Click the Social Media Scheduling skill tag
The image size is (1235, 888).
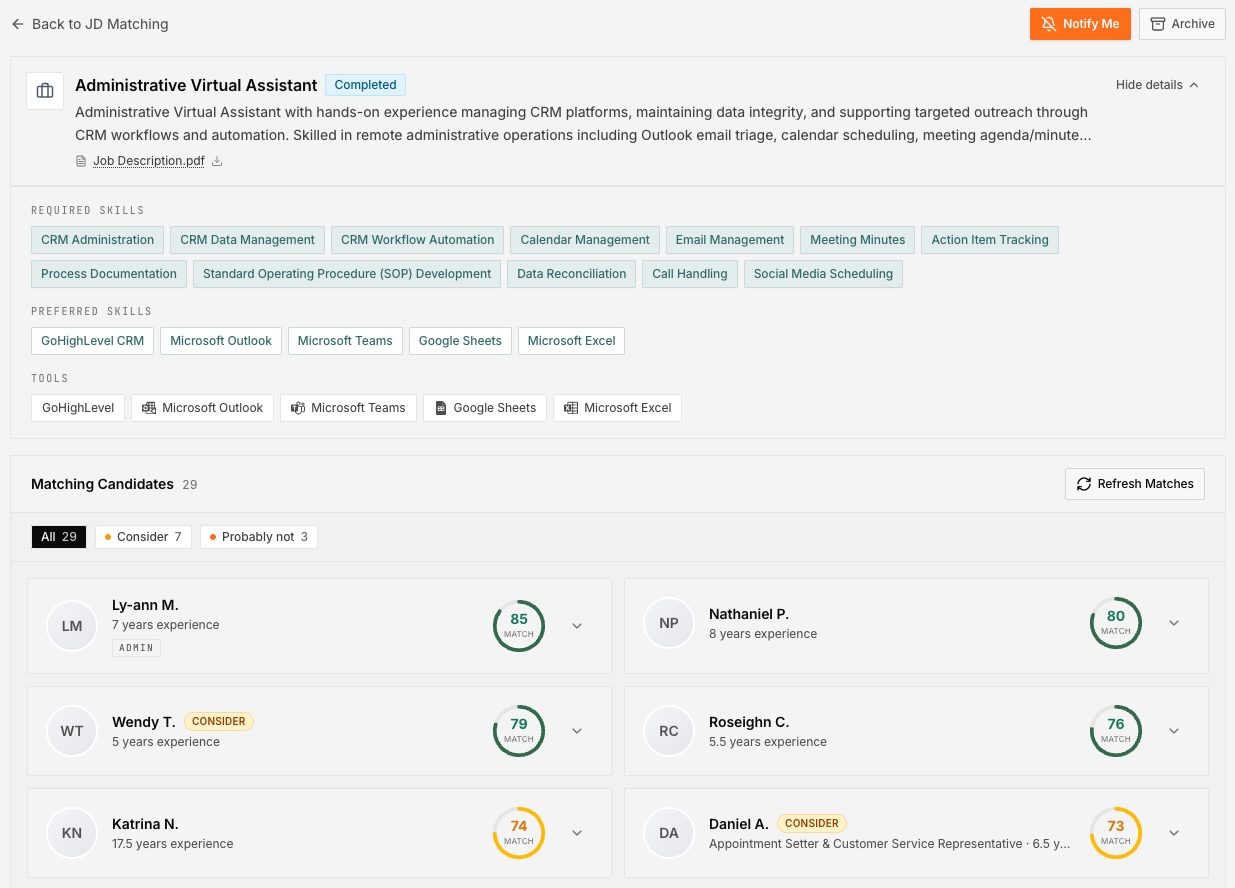pos(823,274)
